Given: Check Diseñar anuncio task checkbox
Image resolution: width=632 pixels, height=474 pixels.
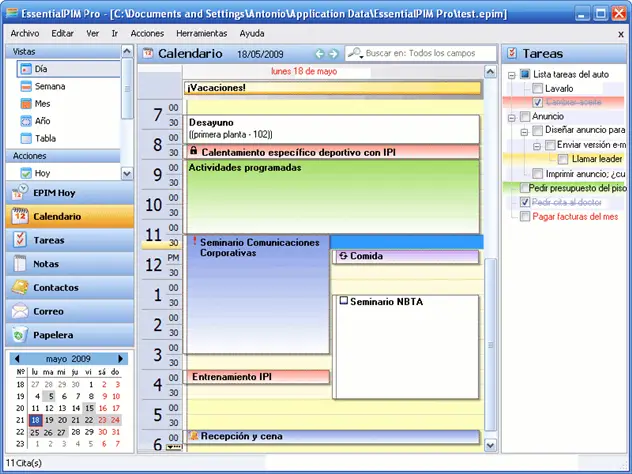Looking at the screenshot, I should click(537, 130).
